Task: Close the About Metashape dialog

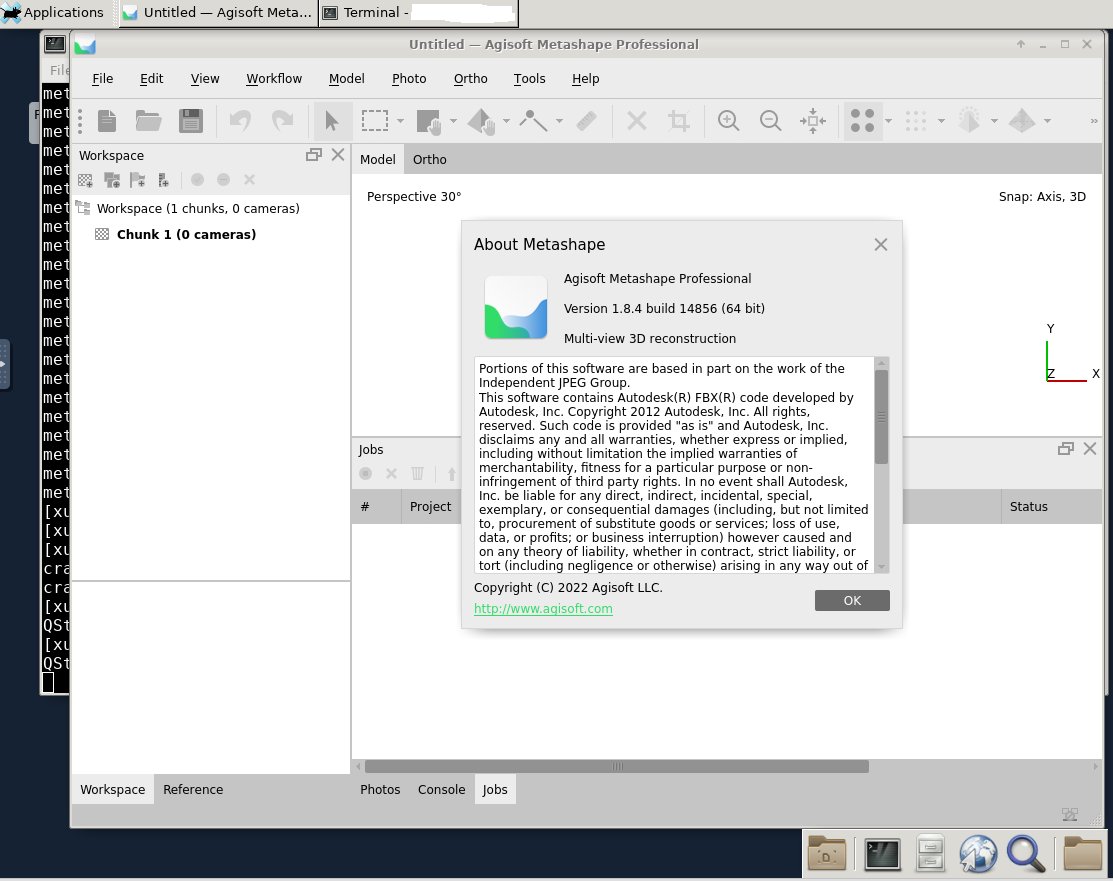Action: tap(881, 244)
